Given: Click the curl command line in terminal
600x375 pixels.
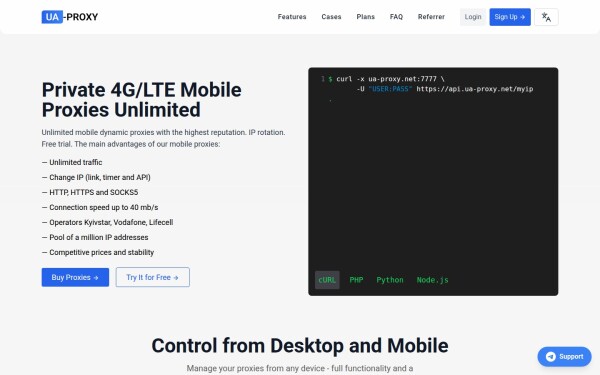Looking at the screenshot, I should pos(390,79).
